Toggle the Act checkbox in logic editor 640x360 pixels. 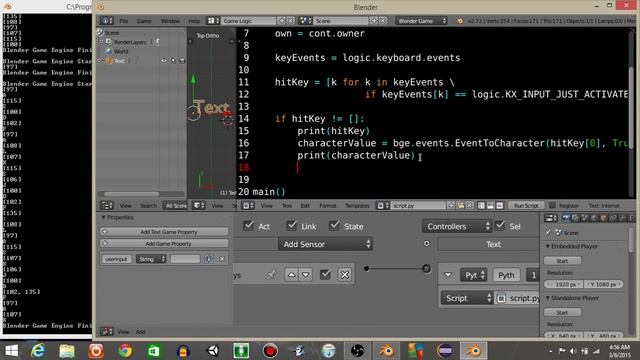pos(248,225)
